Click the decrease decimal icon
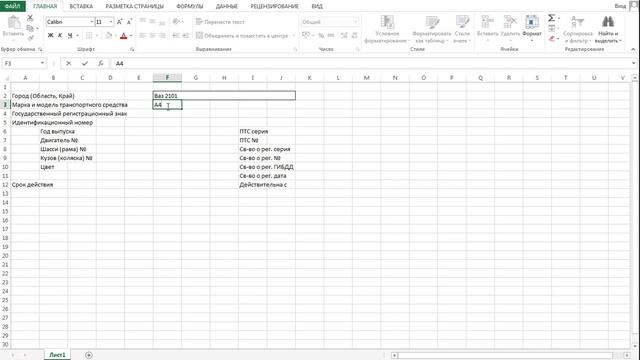The width and height of the screenshot is (640, 360). (354, 36)
